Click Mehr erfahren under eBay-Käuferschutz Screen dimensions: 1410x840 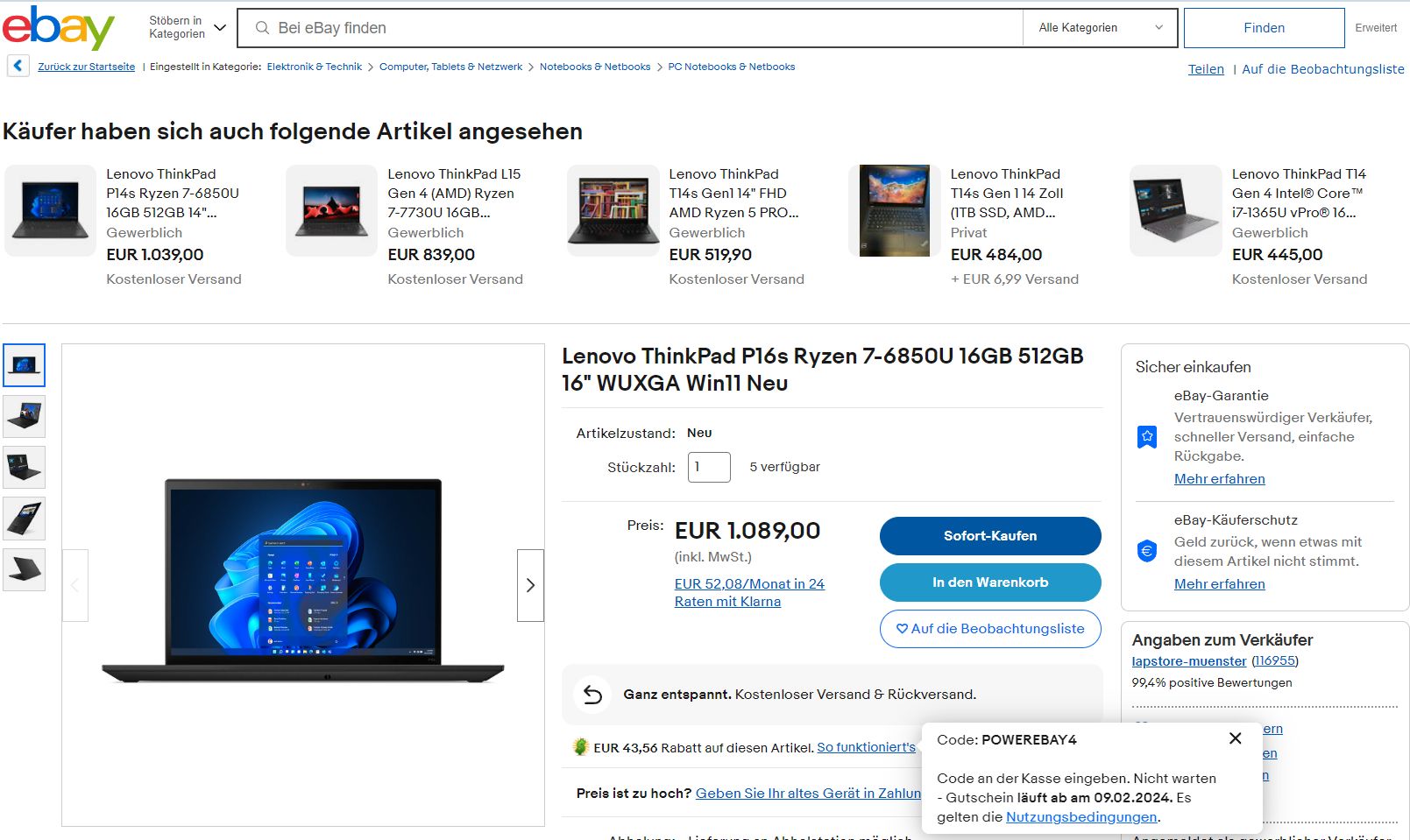1220,584
